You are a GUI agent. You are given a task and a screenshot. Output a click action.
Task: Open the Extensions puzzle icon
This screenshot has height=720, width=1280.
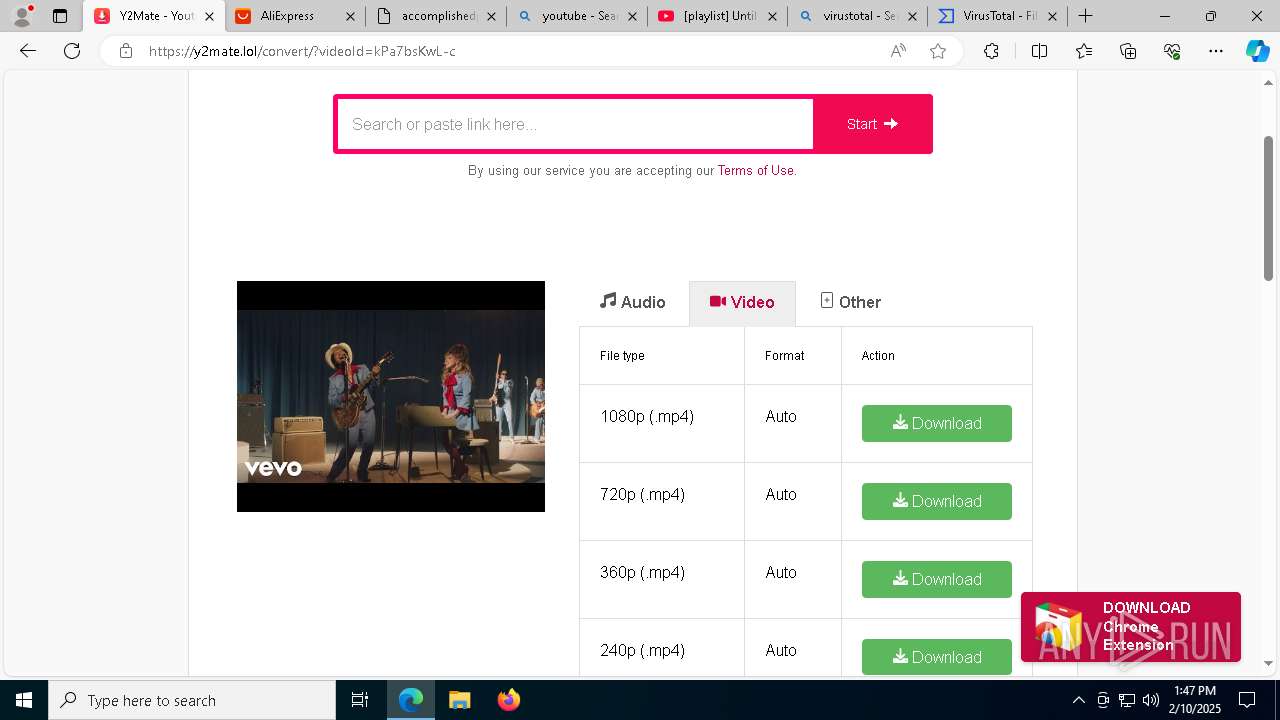click(991, 51)
